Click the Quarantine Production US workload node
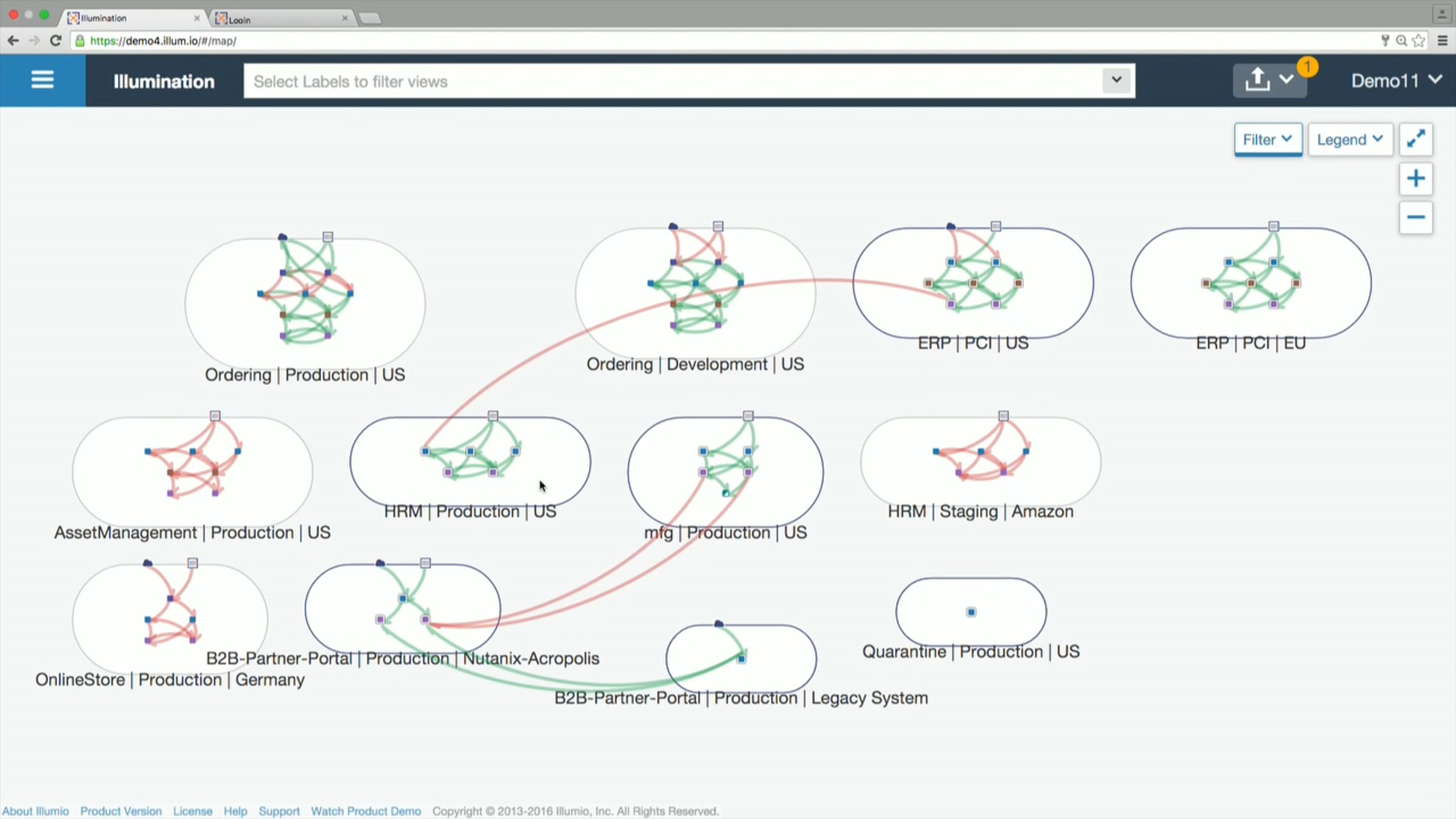 pyautogui.click(x=971, y=612)
